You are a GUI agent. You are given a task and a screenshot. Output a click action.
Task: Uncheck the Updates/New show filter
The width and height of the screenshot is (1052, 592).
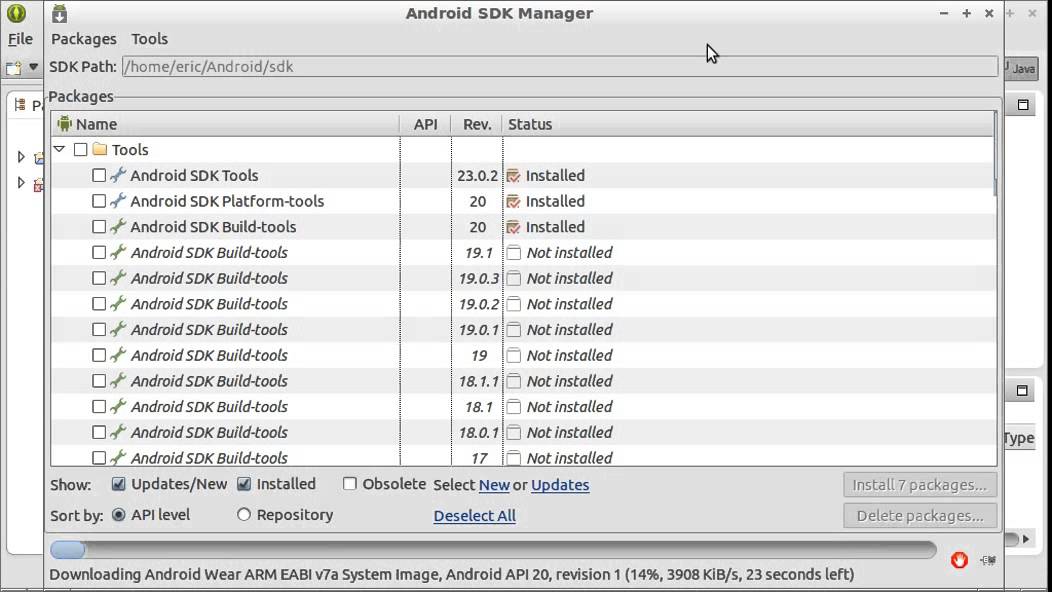pos(118,484)
